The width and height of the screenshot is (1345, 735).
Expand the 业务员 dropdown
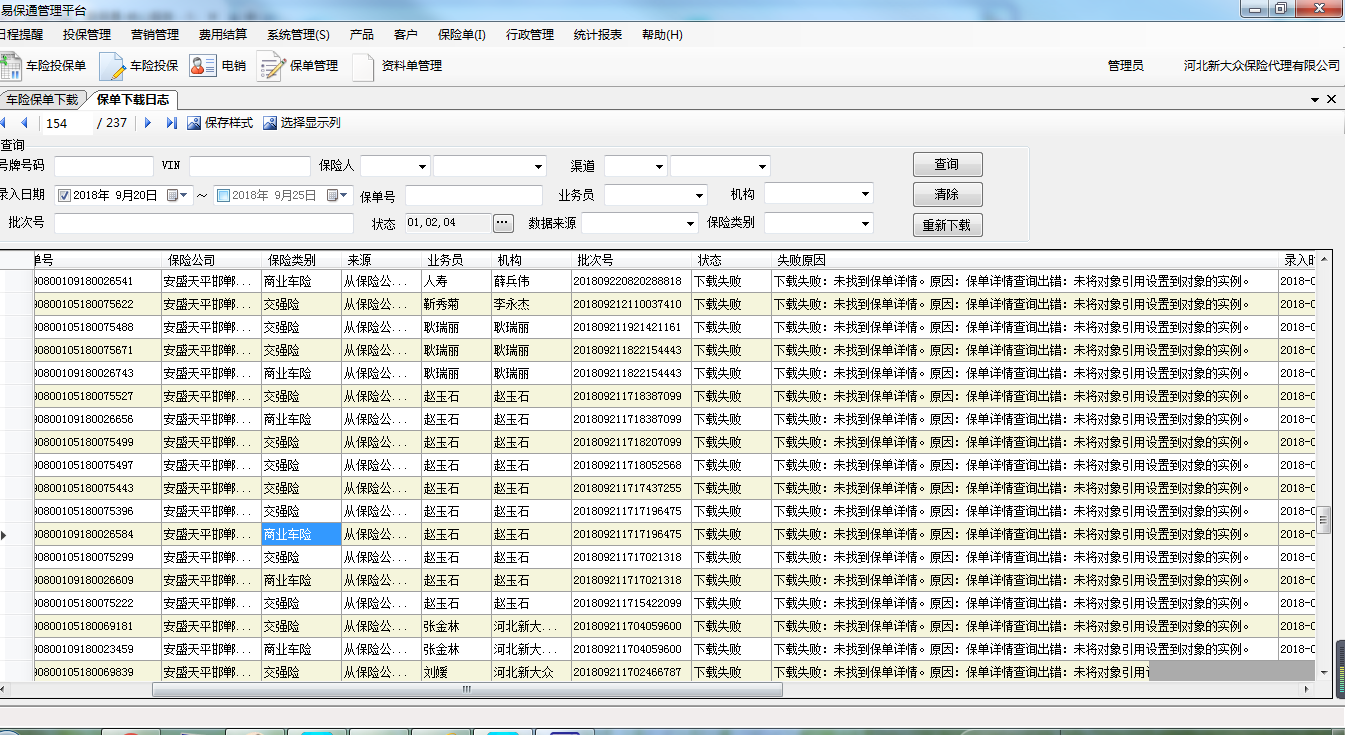(698, 196)
